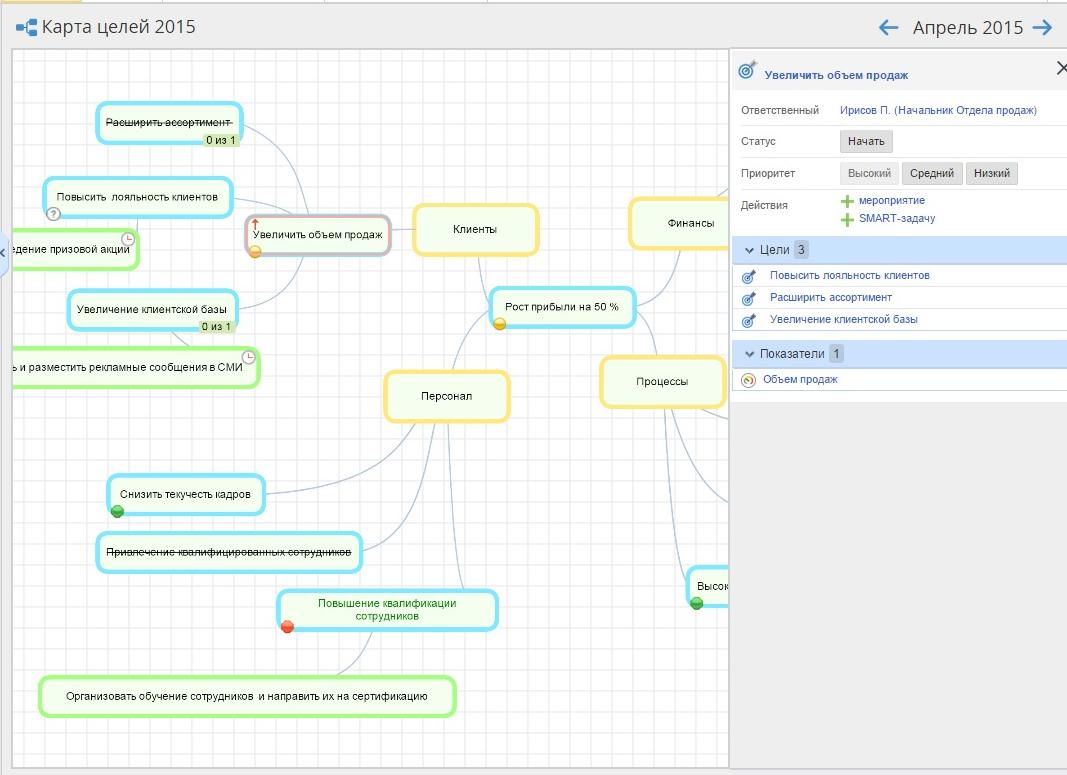Set priority to Низкий
The width and height of the screenshot is (1067, 775).
coord(991,173)
